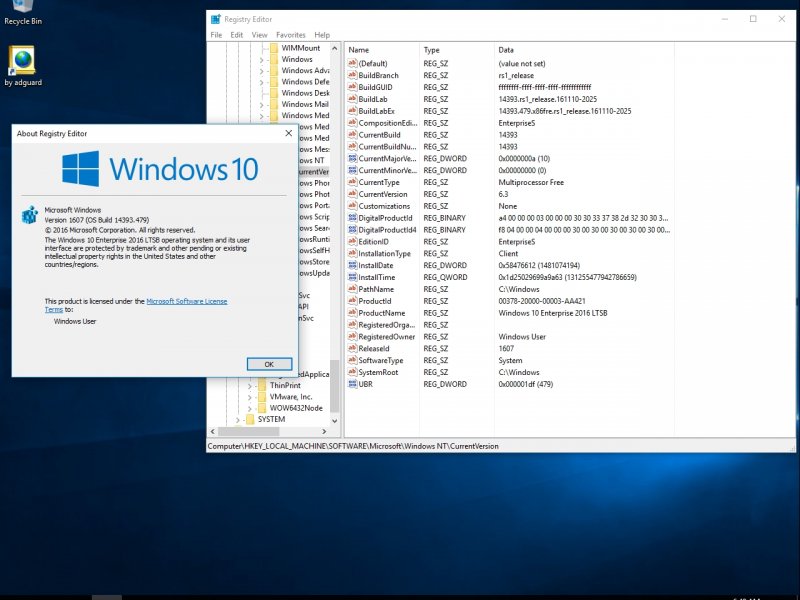This screenshot has height=600, width=800.
Task: Click the CurrentVersion value icon
Action: point(352,194)
